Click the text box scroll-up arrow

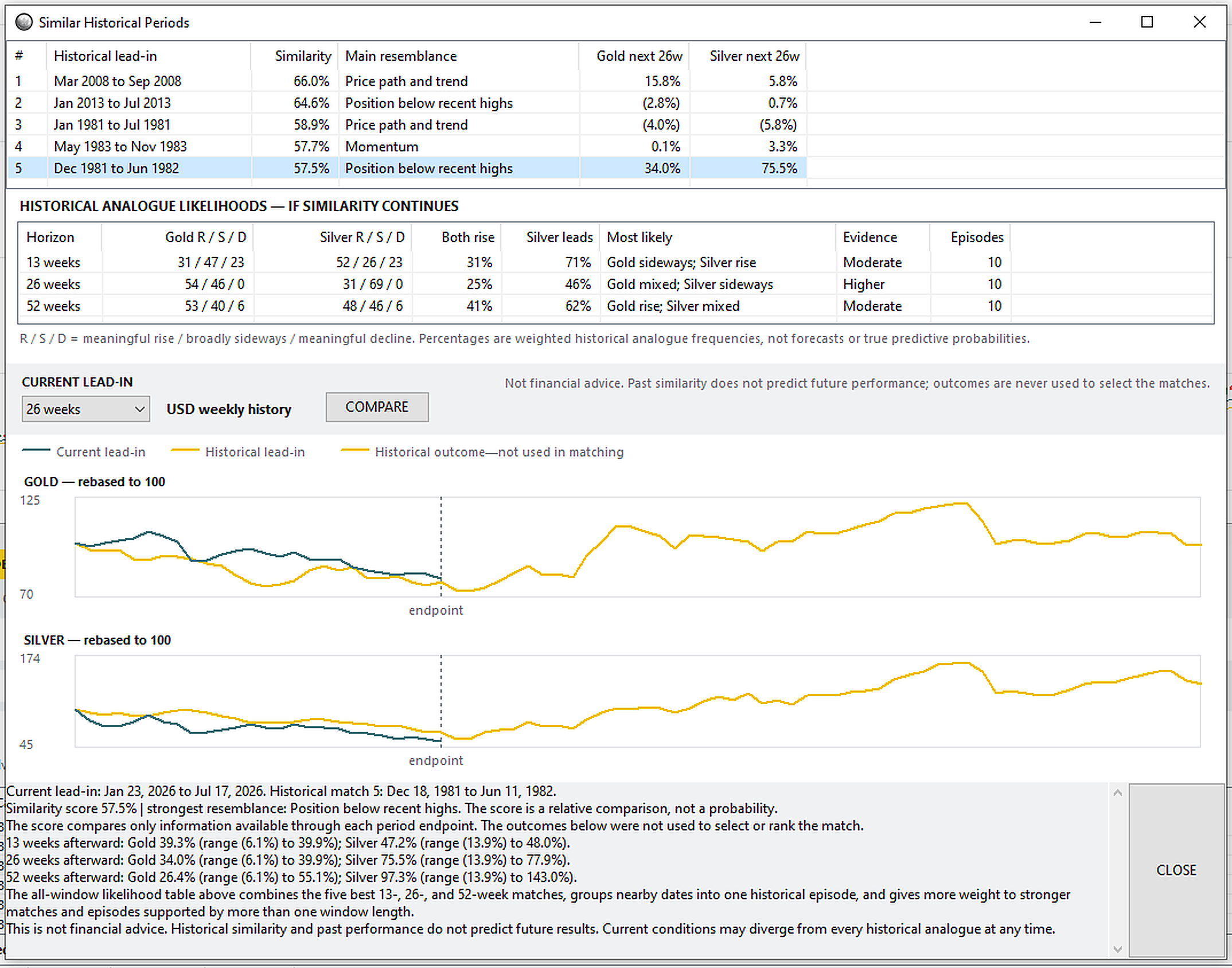click(x=1117, y=793)
